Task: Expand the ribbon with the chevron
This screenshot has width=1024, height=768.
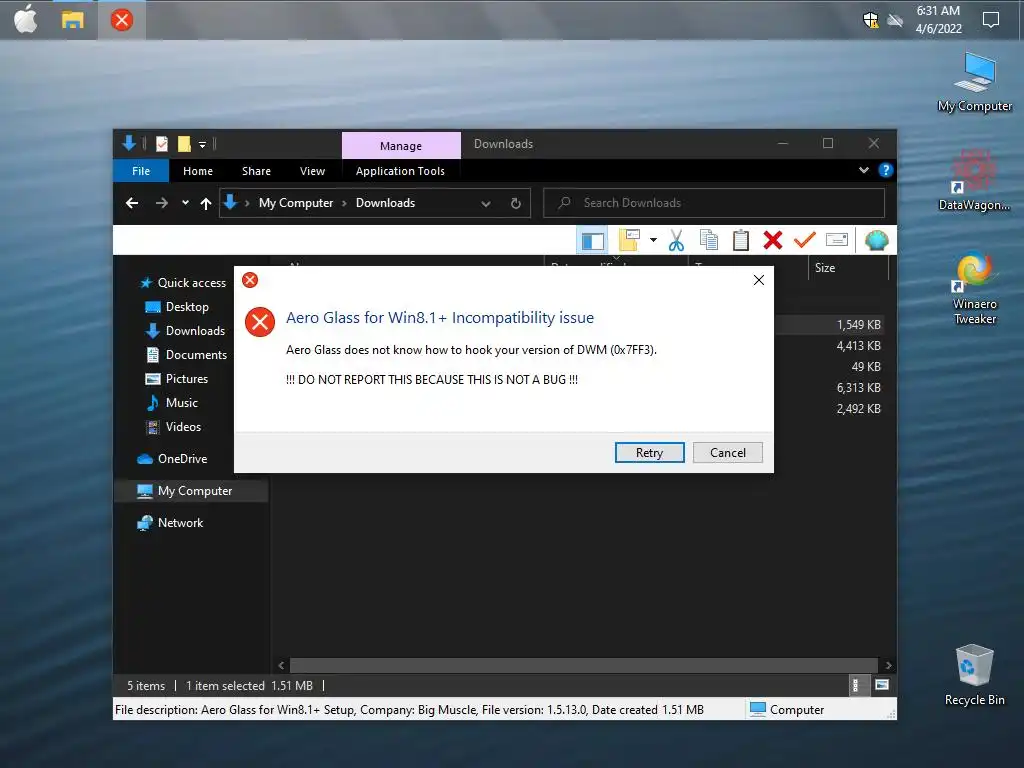Action: click(863, 170)
